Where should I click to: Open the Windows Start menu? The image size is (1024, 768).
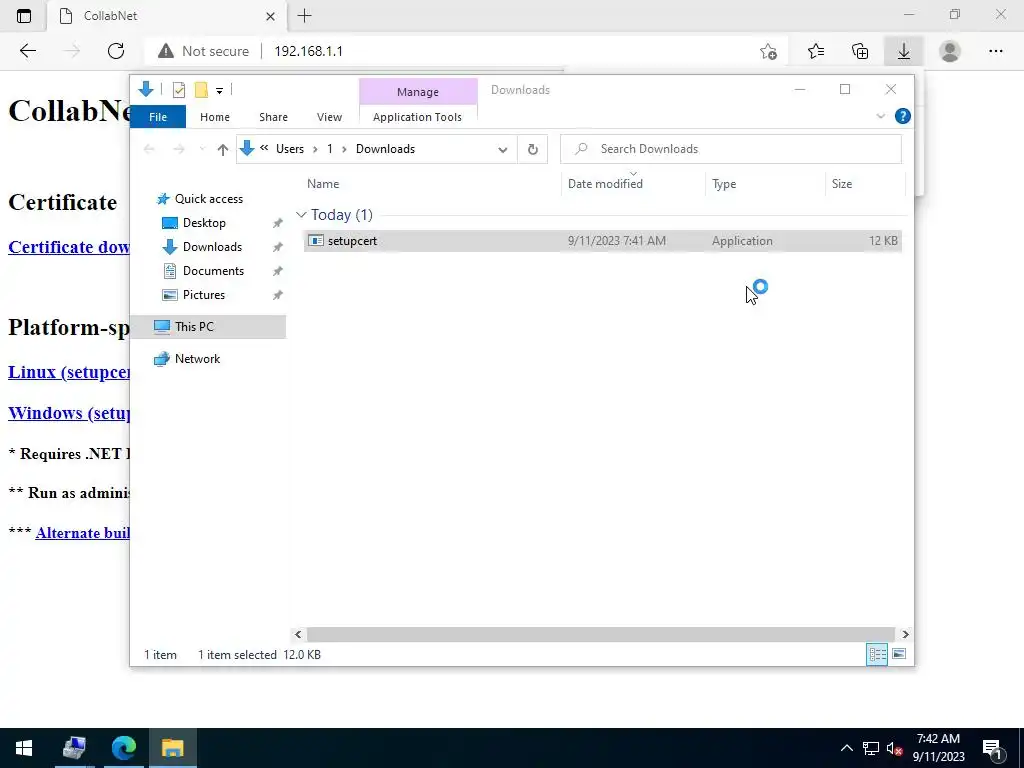(24, 748)
